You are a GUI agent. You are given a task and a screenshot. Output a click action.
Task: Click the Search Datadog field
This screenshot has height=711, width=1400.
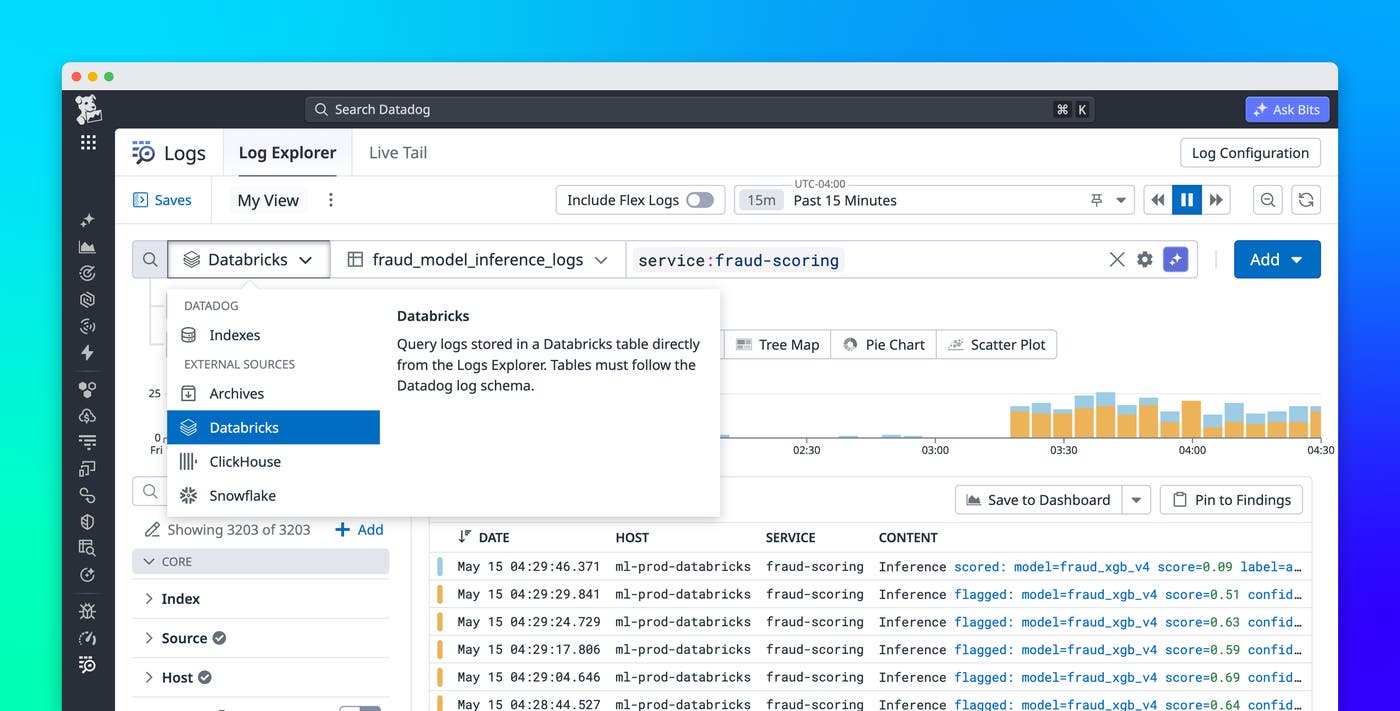(x=699, y=109)
